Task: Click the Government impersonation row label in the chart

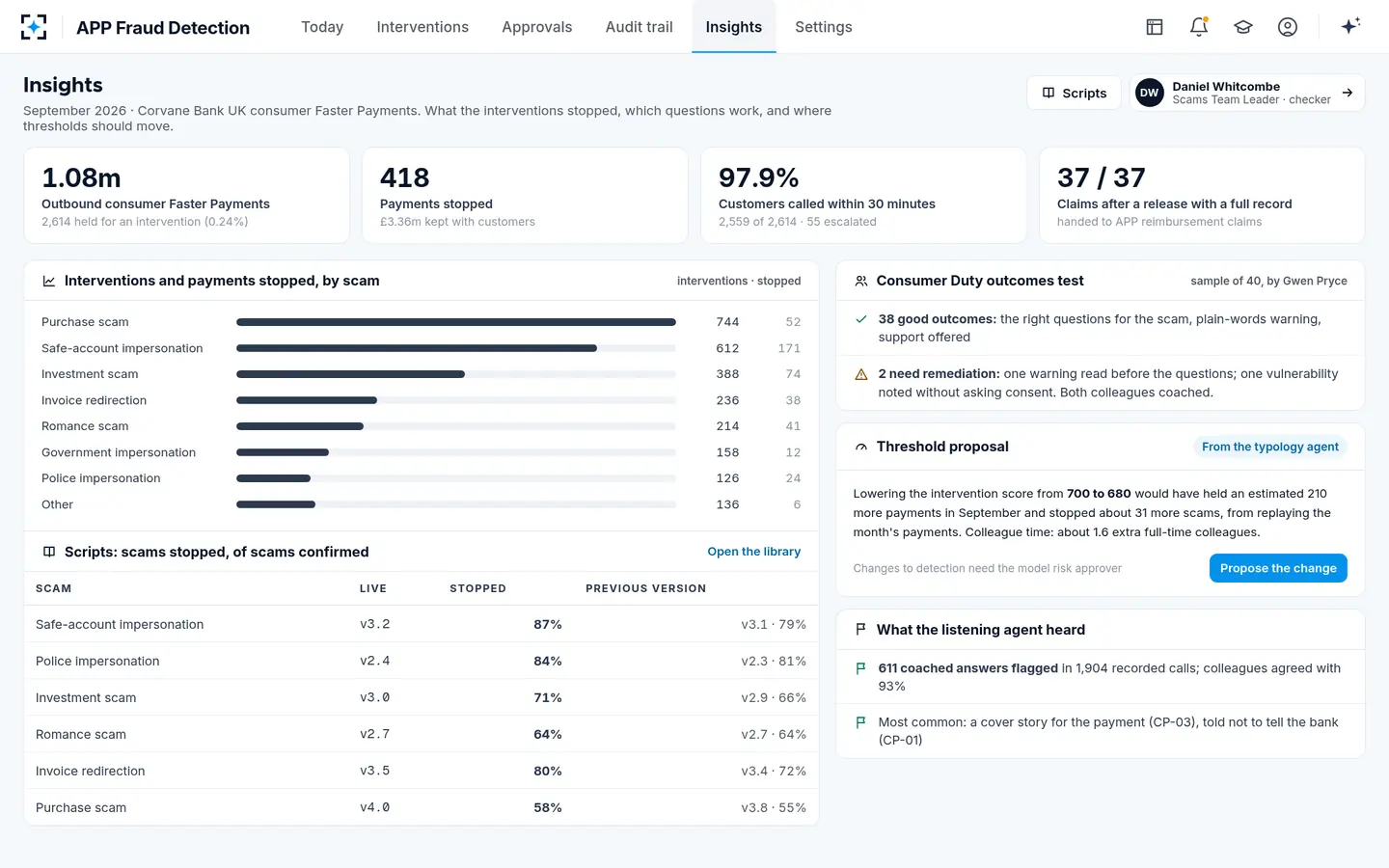Action: pyautogui.click(x=119, y=452)
